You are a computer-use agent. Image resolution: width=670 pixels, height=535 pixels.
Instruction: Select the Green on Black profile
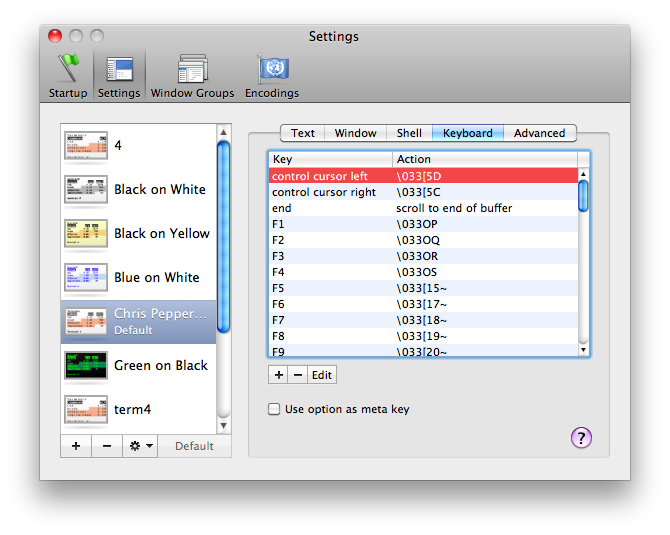click(138, 365)
